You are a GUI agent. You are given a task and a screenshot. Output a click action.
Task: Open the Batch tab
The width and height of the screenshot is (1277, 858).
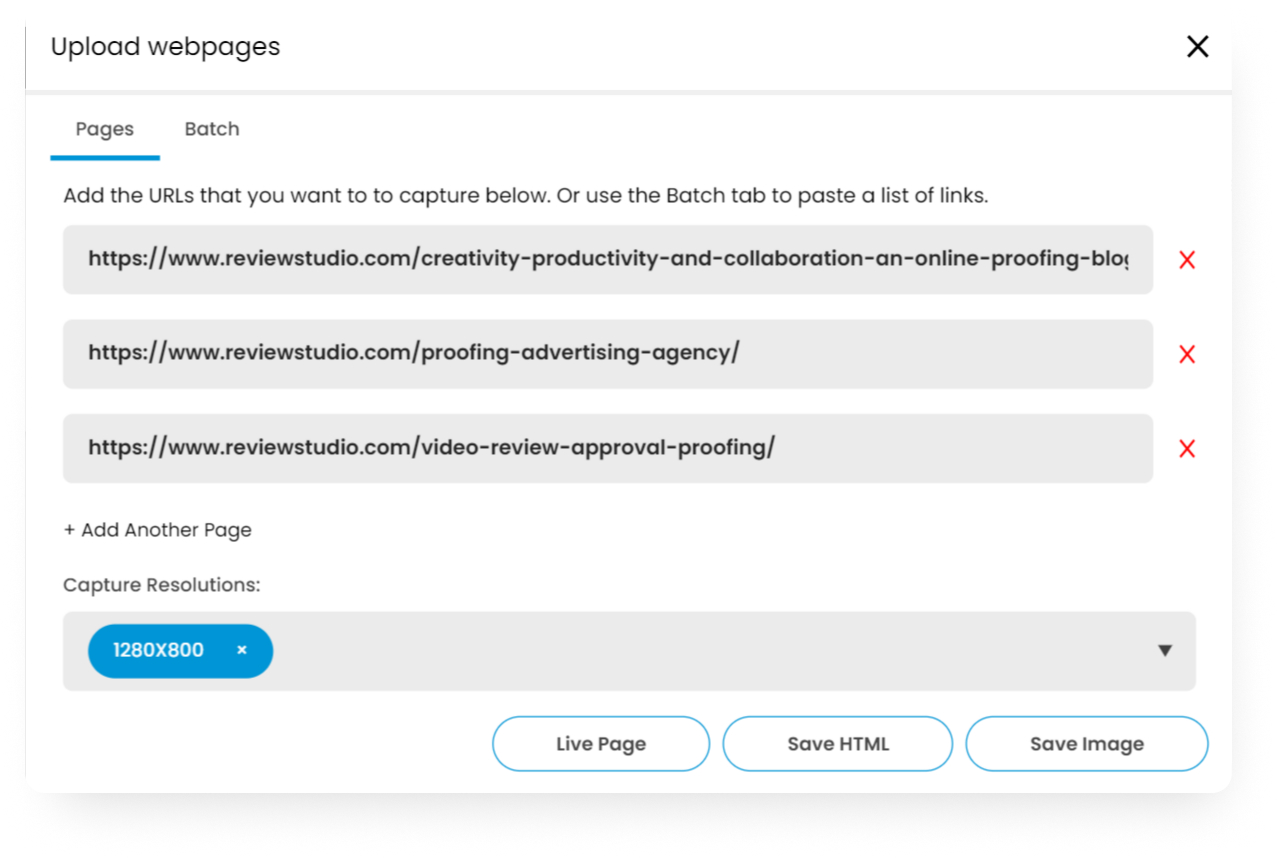tap(212, 129)
